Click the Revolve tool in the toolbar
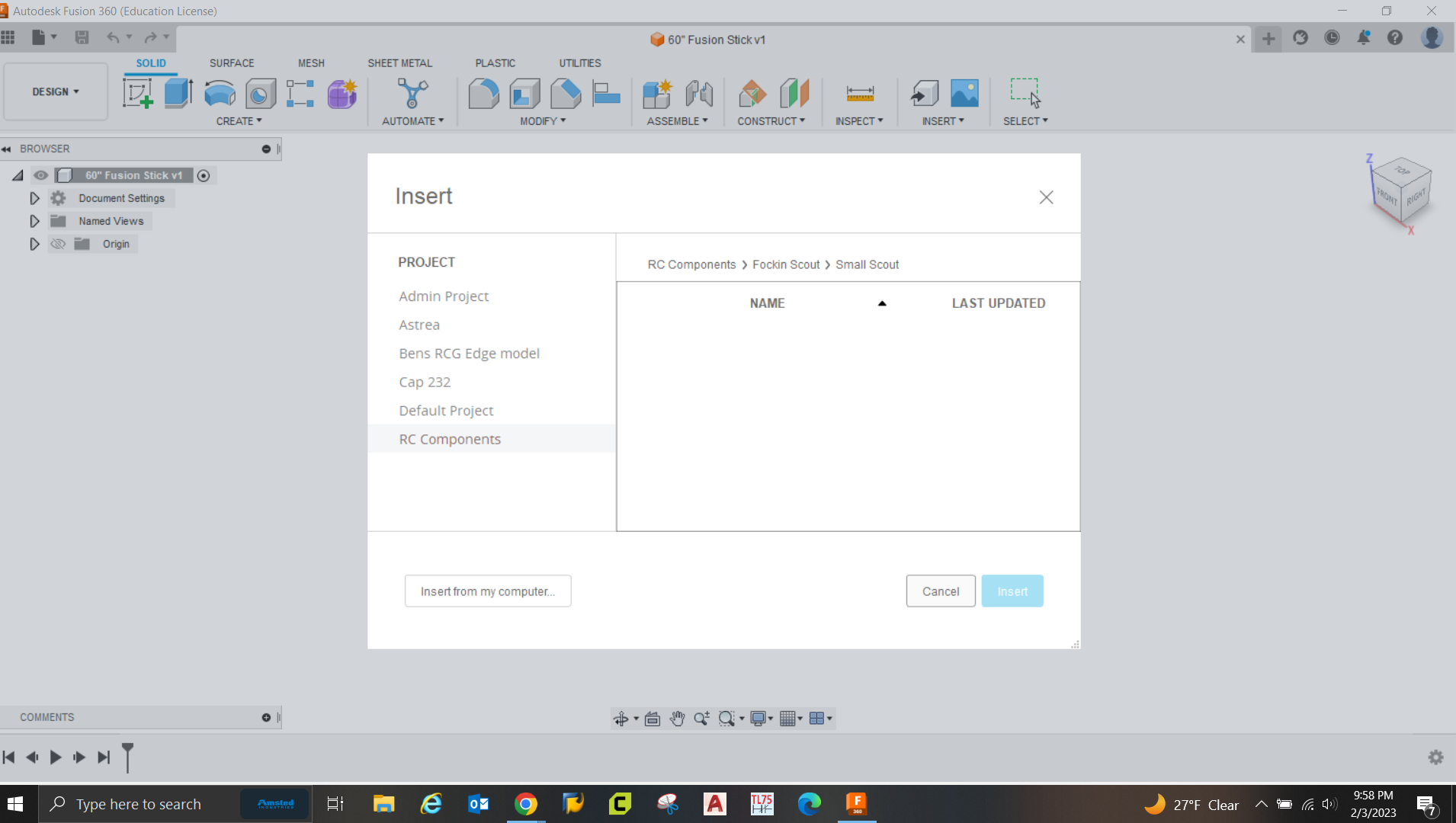The width and height of the screenshot is (1456, 823). tap(220, 94)
